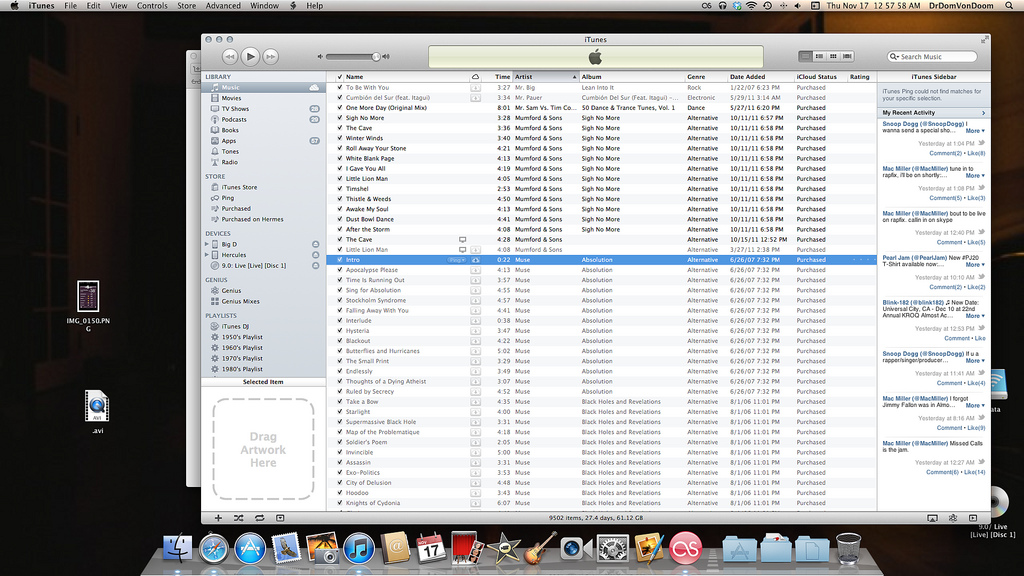This screenshot has width=1024, height=576.
Task: Eject the 9.0: Live disc
Action: (x=315, y=266)
